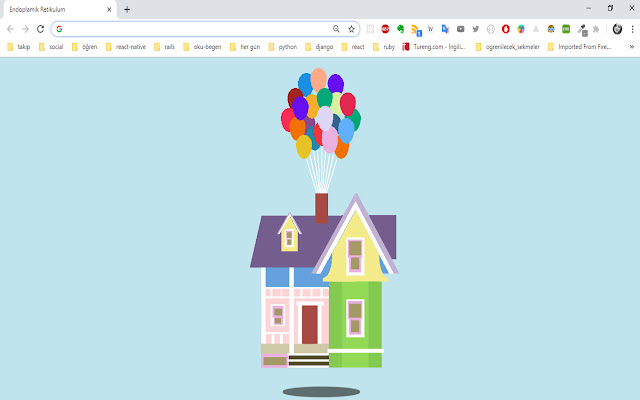
Task: Click the Google G icon in address bar
Action: point(59,29)
